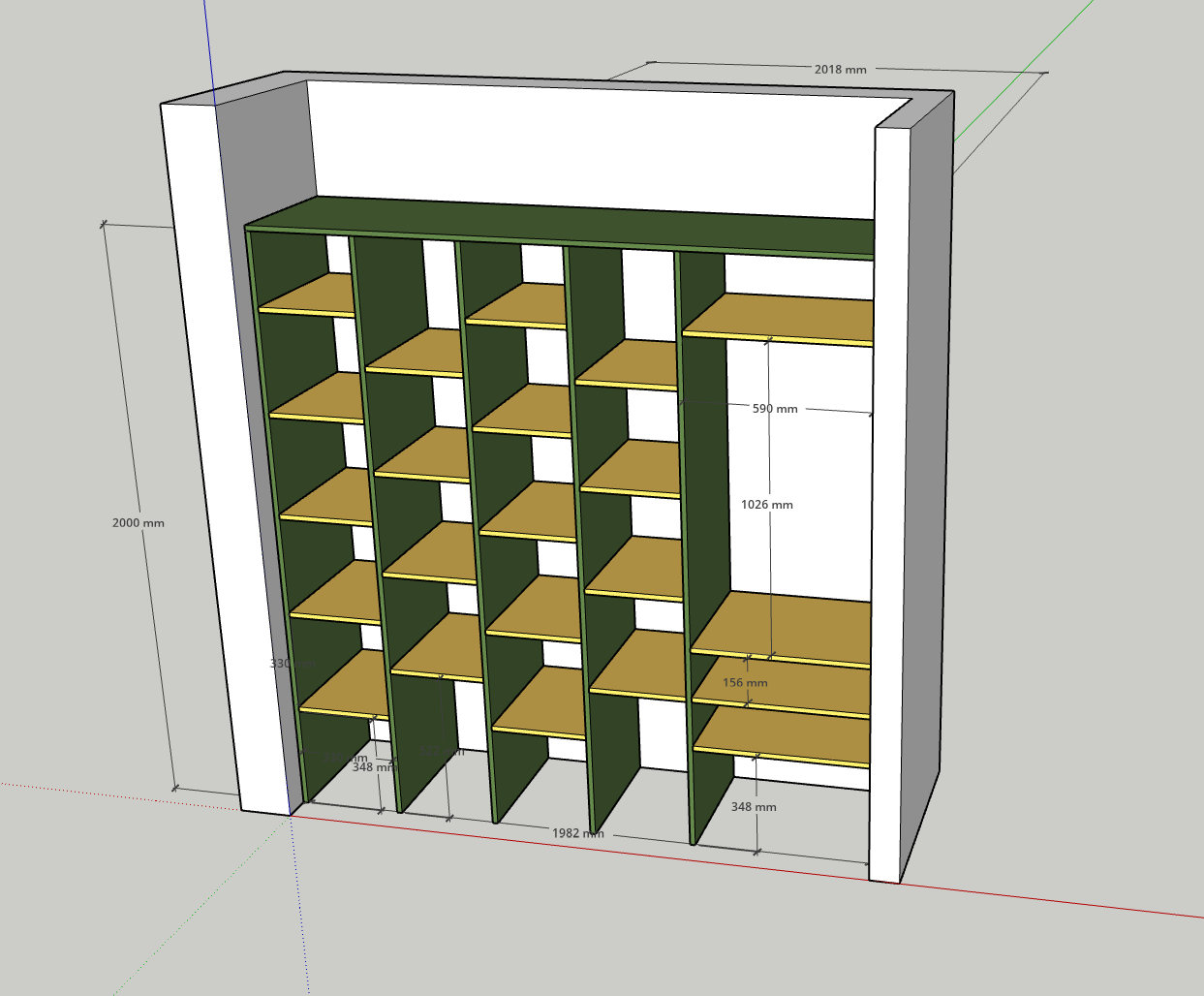Click the 156 mm shelf spacing label
The image size is (1204, 996).
point(745,683)
